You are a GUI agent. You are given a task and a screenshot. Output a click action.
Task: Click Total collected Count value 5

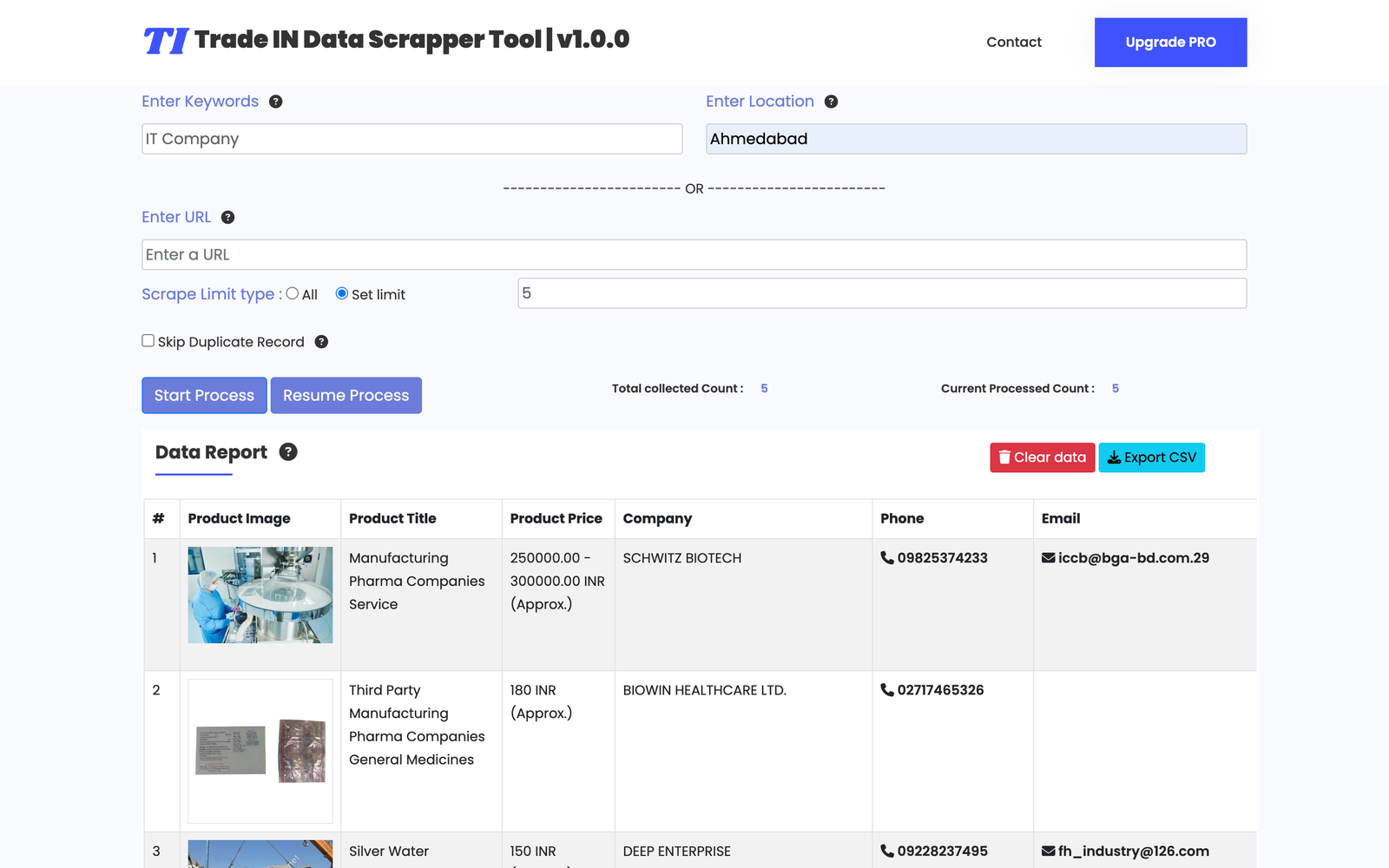764,389
